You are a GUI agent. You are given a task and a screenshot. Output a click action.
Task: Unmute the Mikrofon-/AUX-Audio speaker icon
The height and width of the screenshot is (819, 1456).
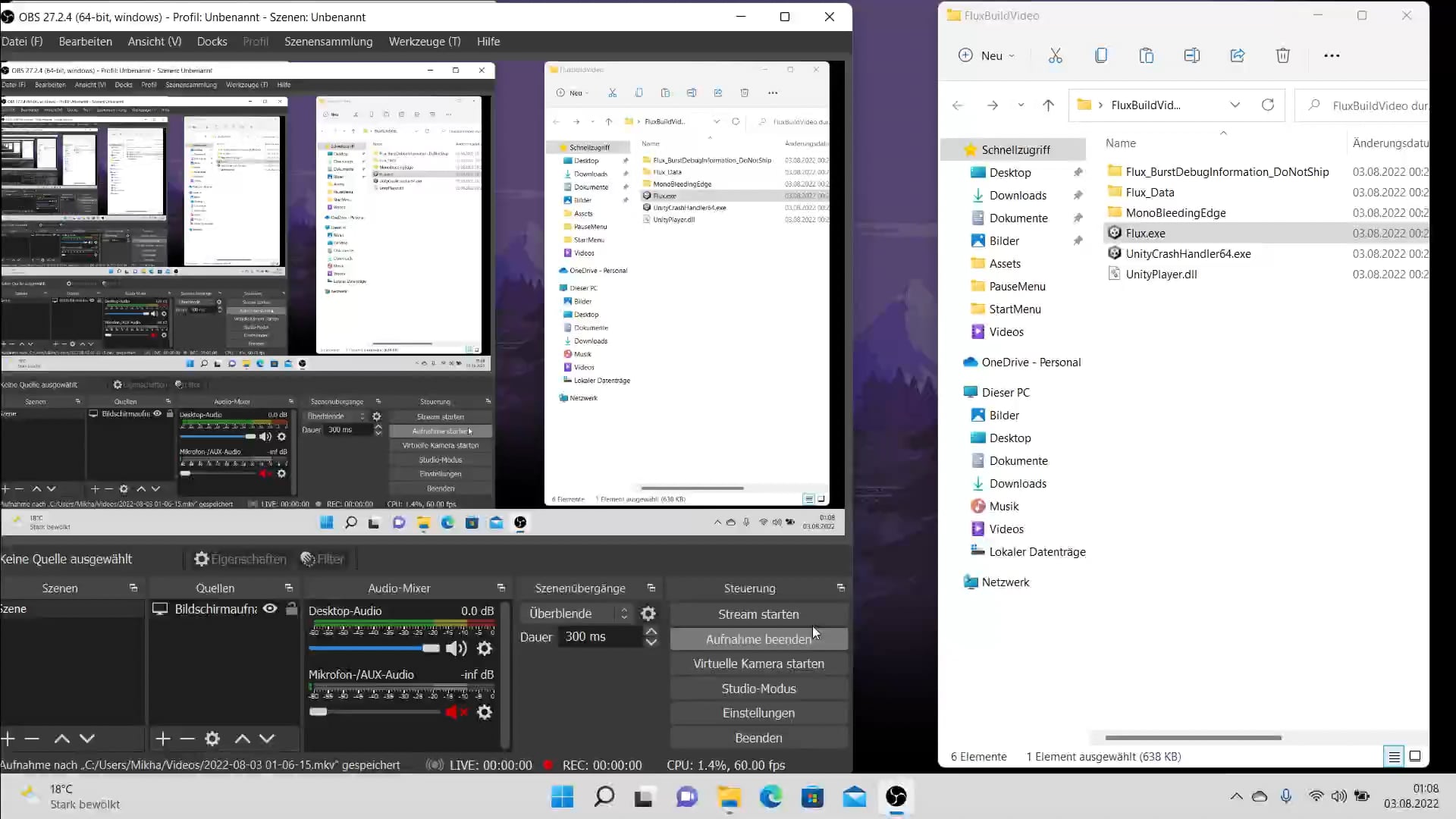(x=456, y=712)
